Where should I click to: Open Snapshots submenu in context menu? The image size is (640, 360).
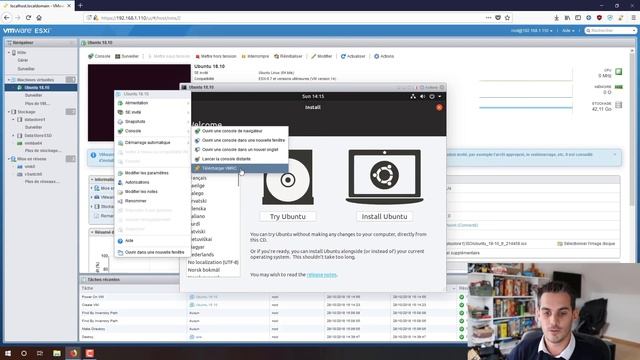[153, 122]
